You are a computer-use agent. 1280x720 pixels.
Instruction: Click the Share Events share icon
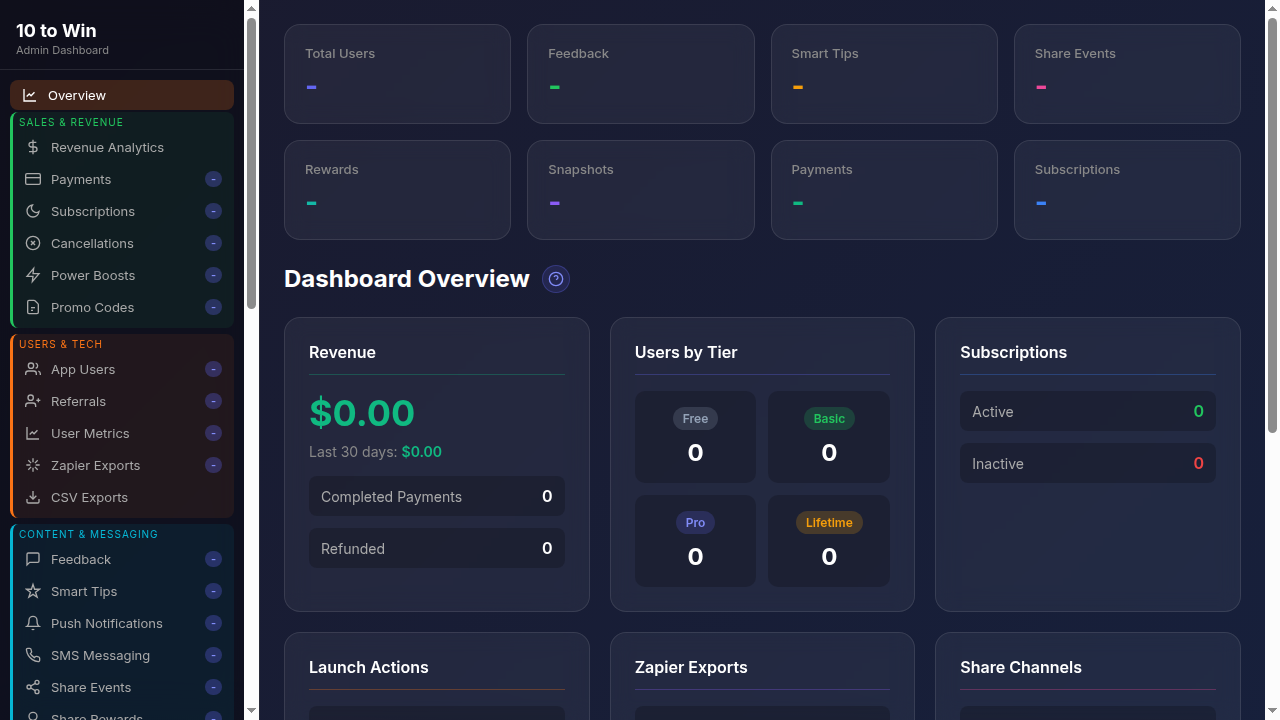(30, 687)
